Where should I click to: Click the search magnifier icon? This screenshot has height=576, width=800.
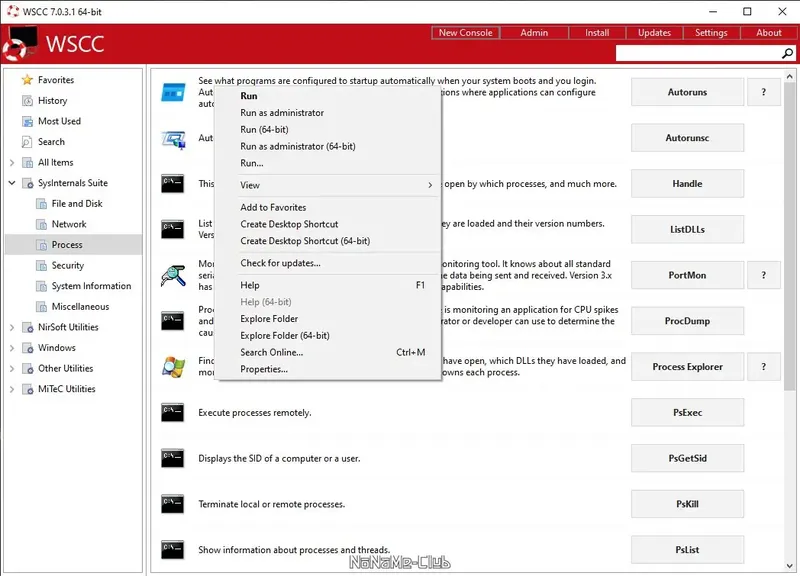click(x=788, y=54)
